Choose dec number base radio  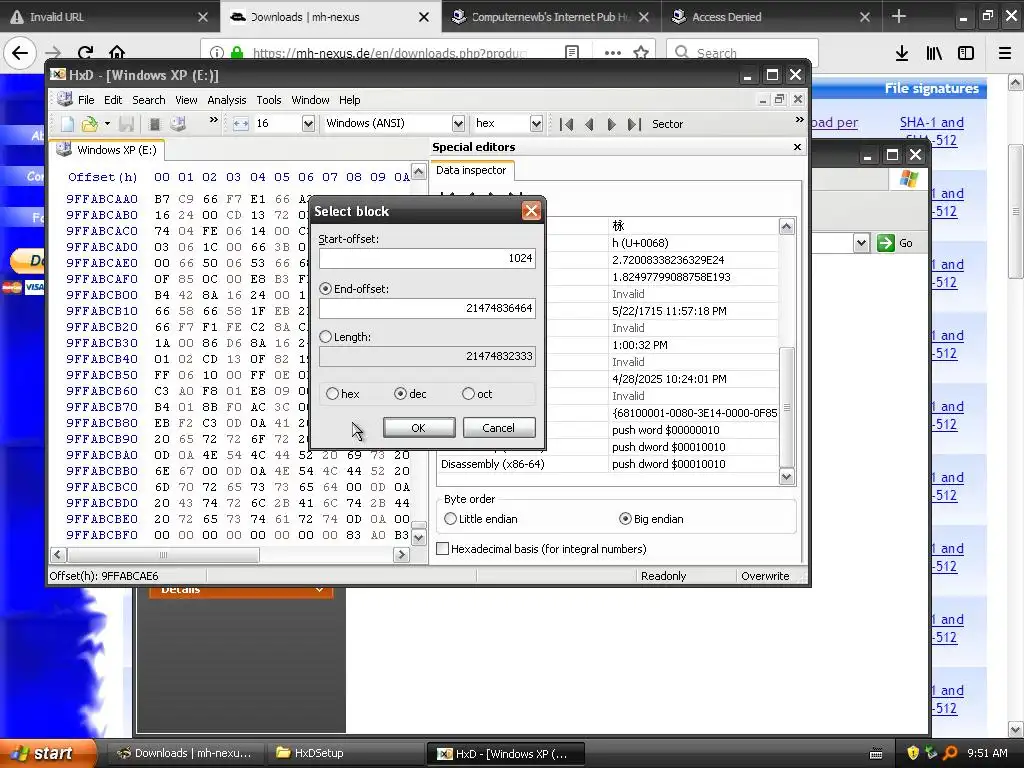click(400, 394)
